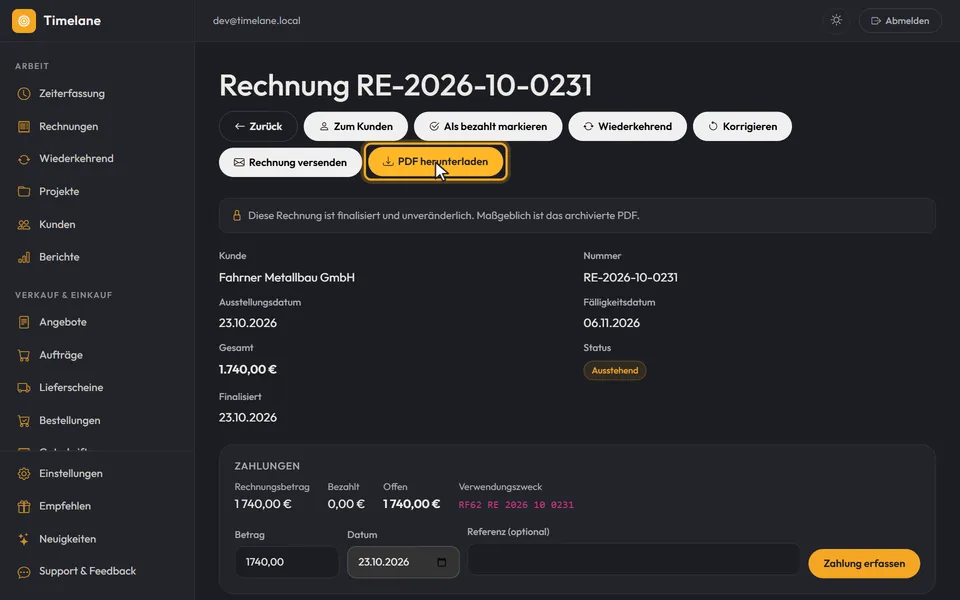Image resolution: width=960 pixels, height=600 pixels.
Task: Select Projekte folder icon in sidebar
Action: (24, 192)
